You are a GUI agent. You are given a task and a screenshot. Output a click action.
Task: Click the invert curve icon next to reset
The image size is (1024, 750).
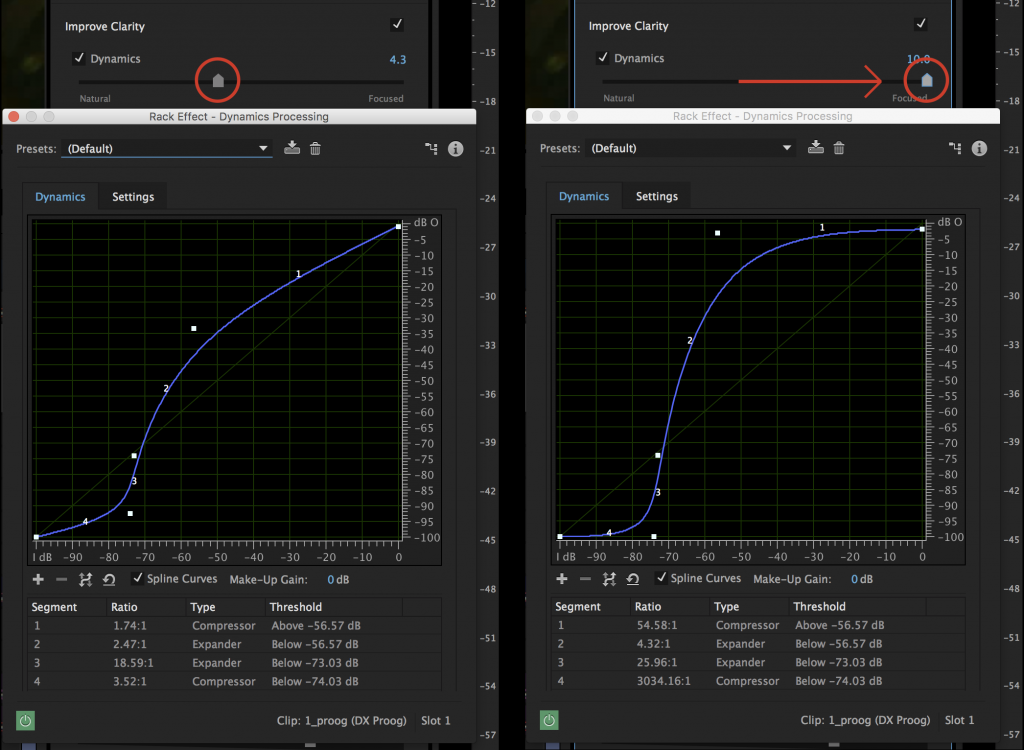point(85,579)
